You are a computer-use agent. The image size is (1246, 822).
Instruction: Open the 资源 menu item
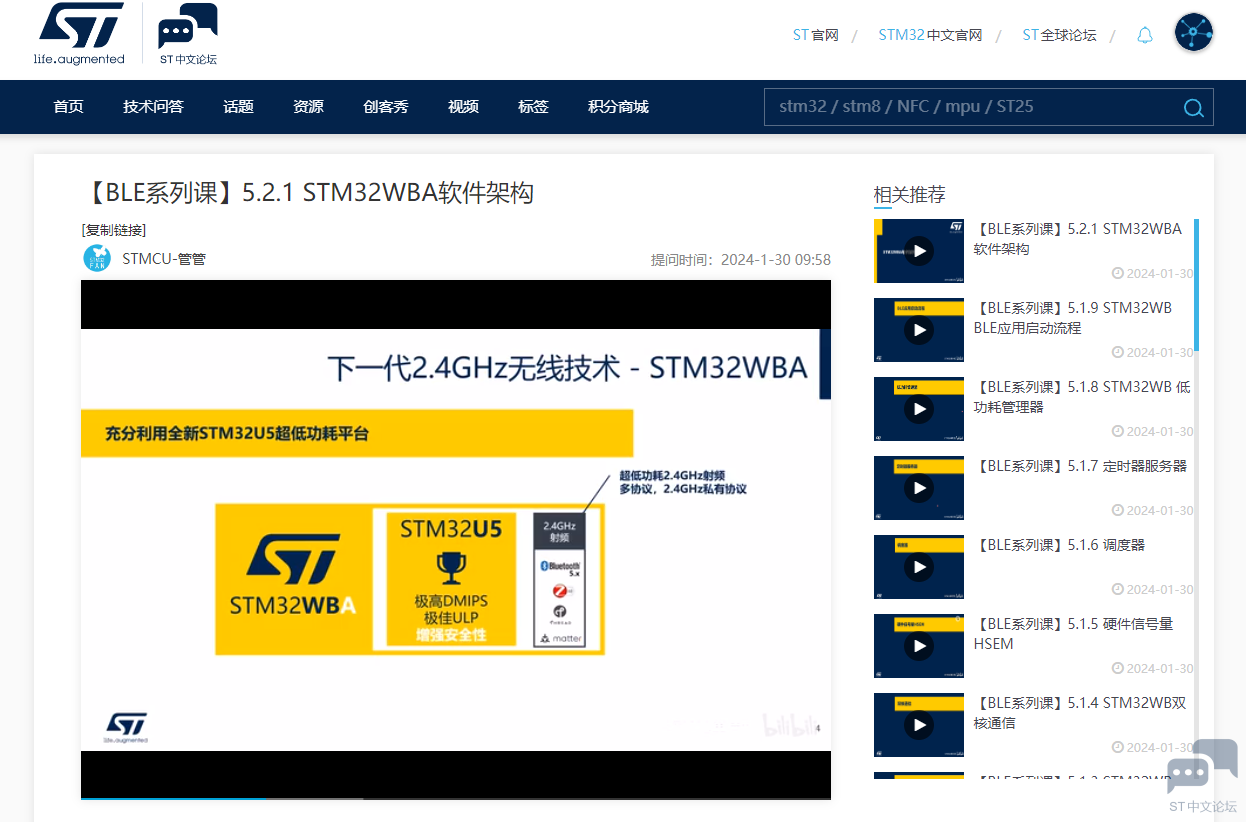[308, 107]
